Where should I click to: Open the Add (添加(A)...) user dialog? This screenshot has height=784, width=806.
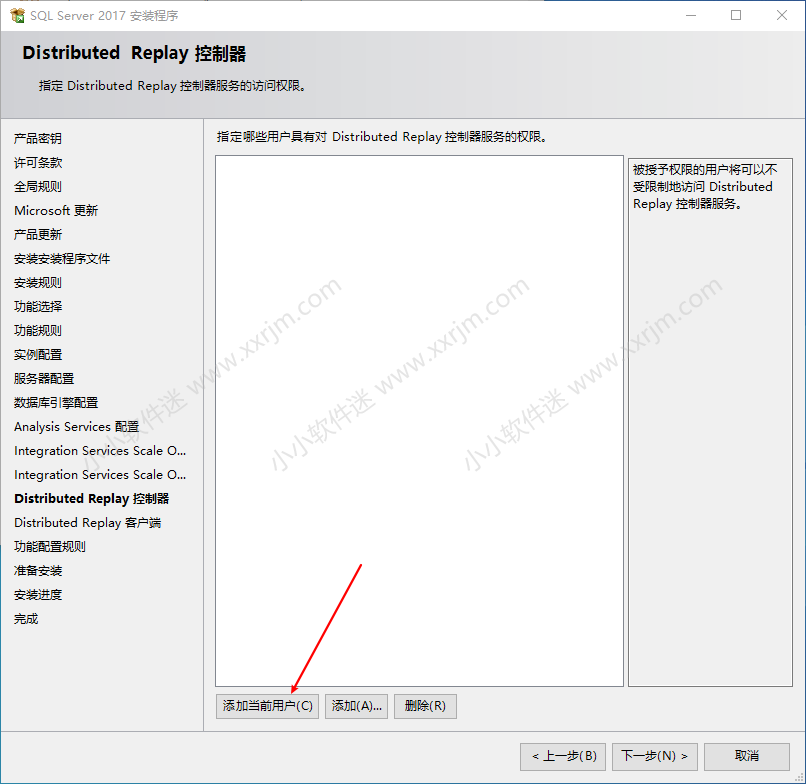click(x=356, y=706)
